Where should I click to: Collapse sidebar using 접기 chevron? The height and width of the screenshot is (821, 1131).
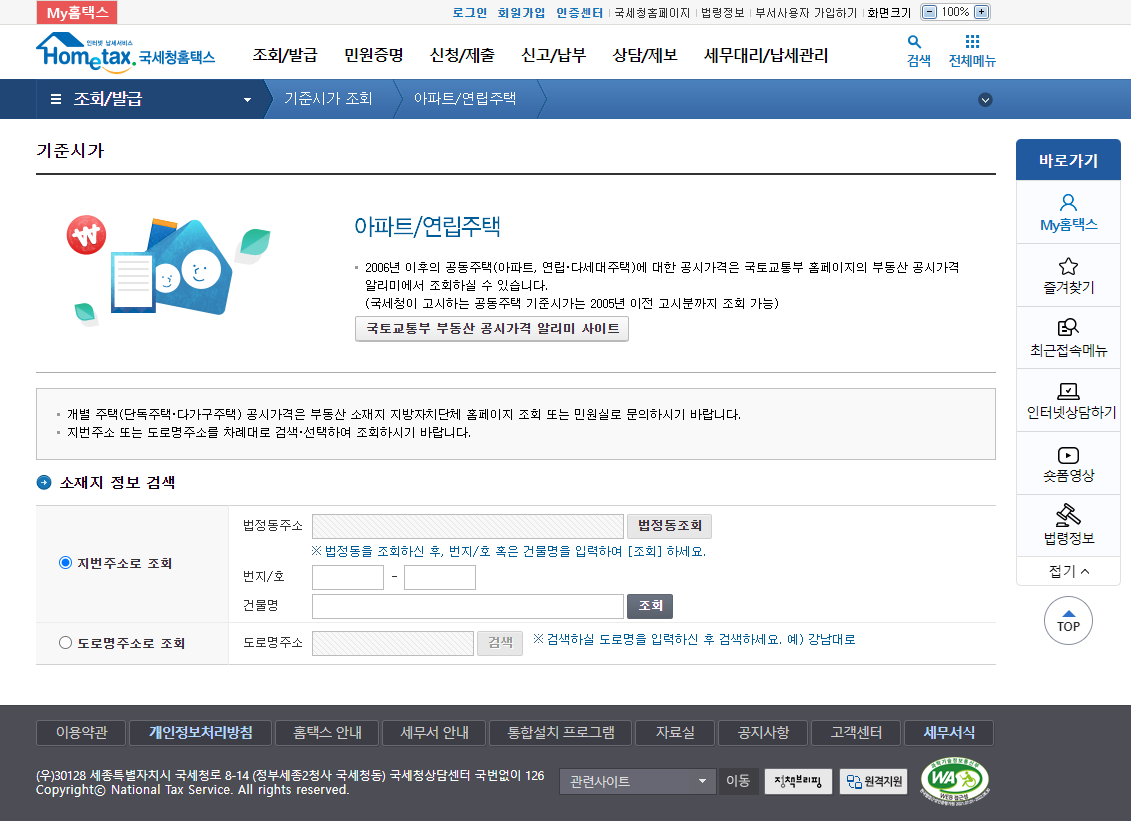tap(1068, 571)
